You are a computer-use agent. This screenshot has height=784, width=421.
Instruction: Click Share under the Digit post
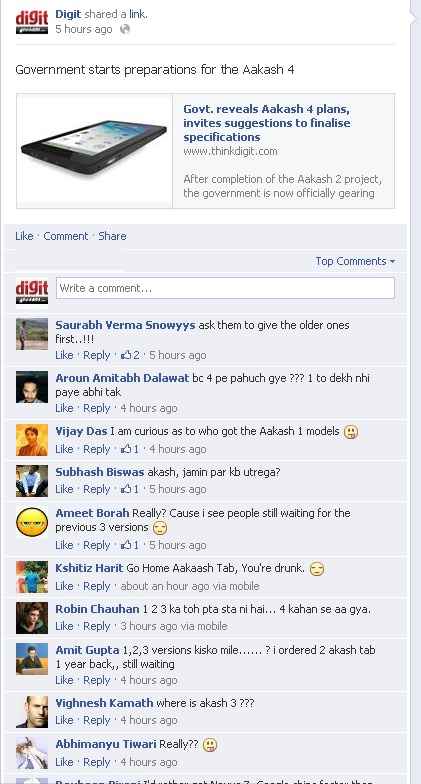(112, 236)
